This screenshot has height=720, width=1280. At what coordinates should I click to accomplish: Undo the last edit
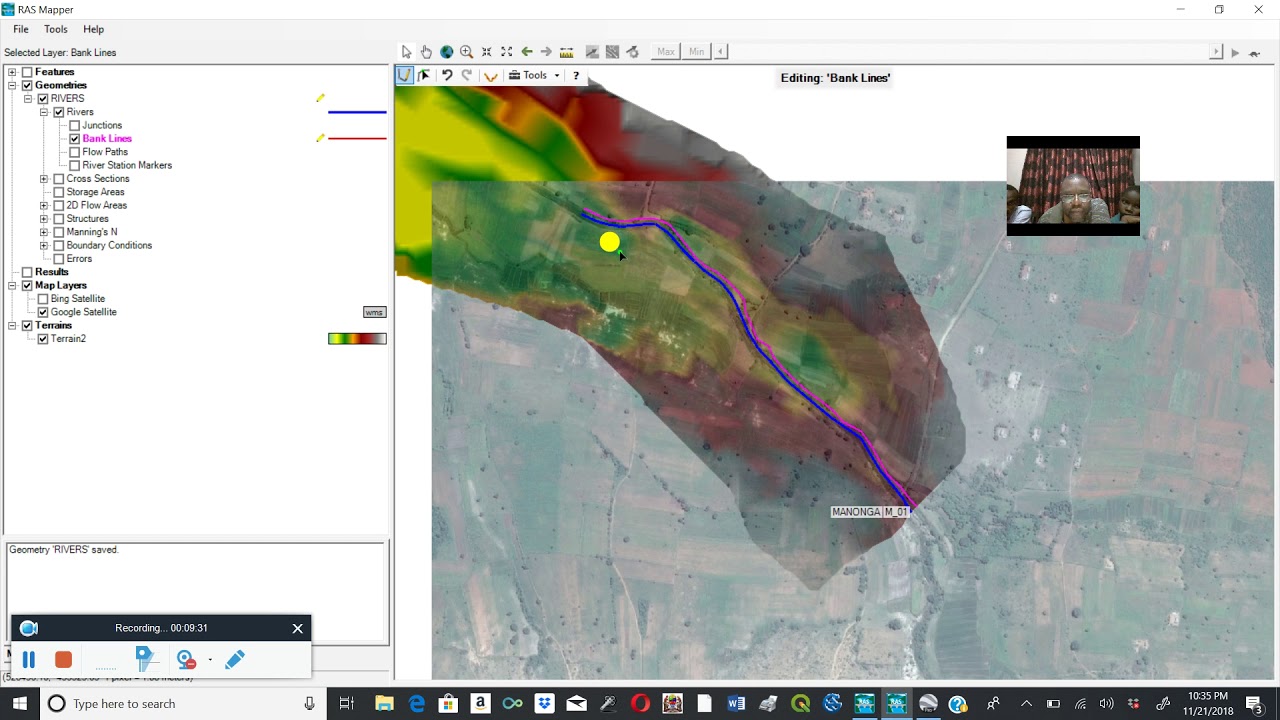point(447,75)
